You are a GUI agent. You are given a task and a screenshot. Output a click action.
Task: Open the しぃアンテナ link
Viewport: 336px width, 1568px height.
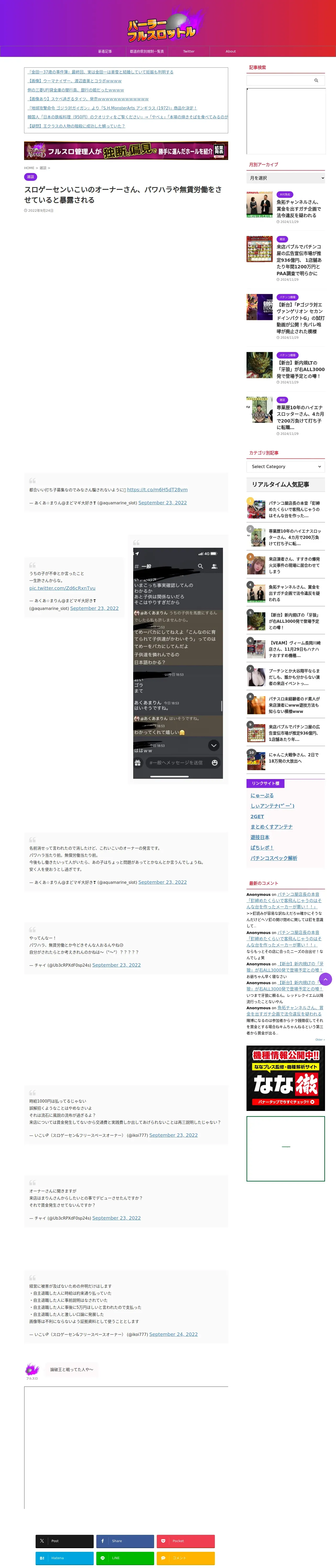(x=273, y=806)
